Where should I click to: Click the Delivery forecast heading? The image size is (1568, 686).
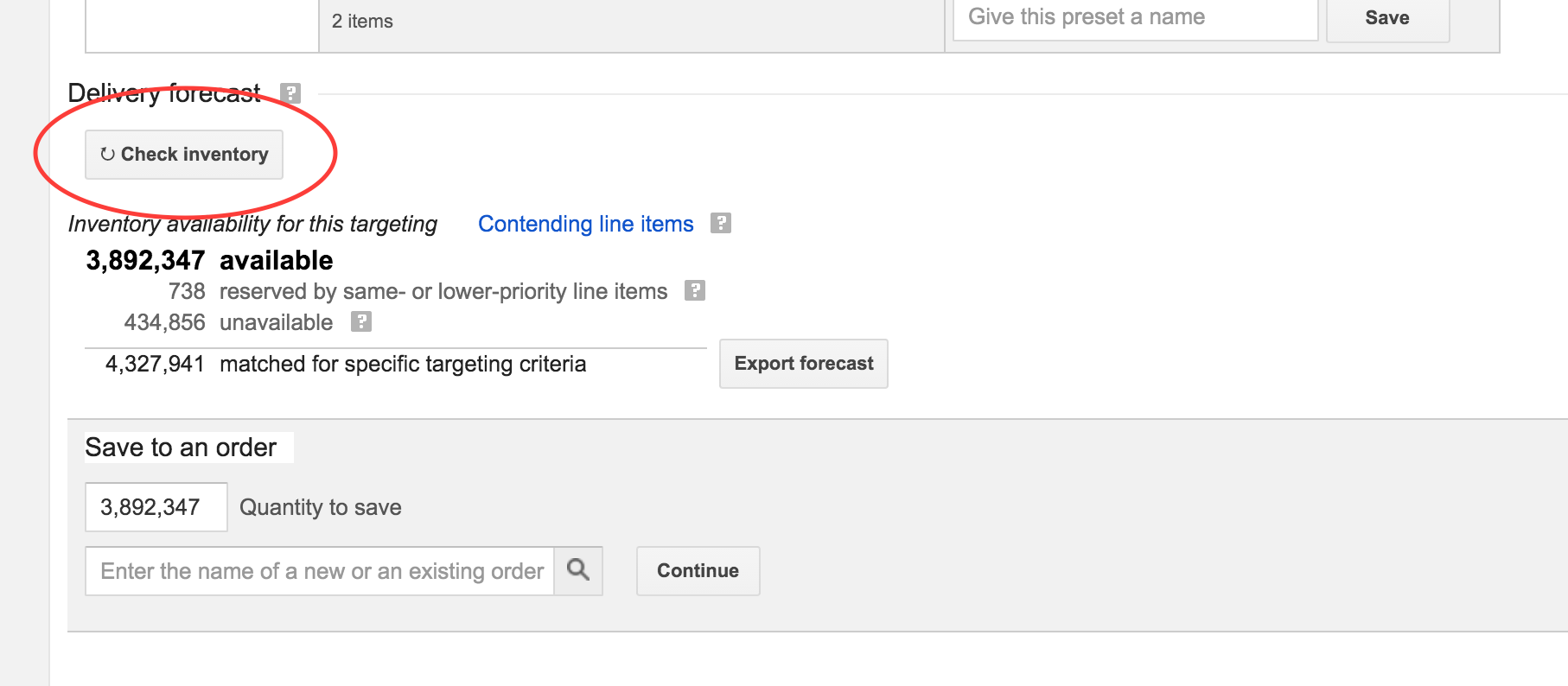(164, 93)
